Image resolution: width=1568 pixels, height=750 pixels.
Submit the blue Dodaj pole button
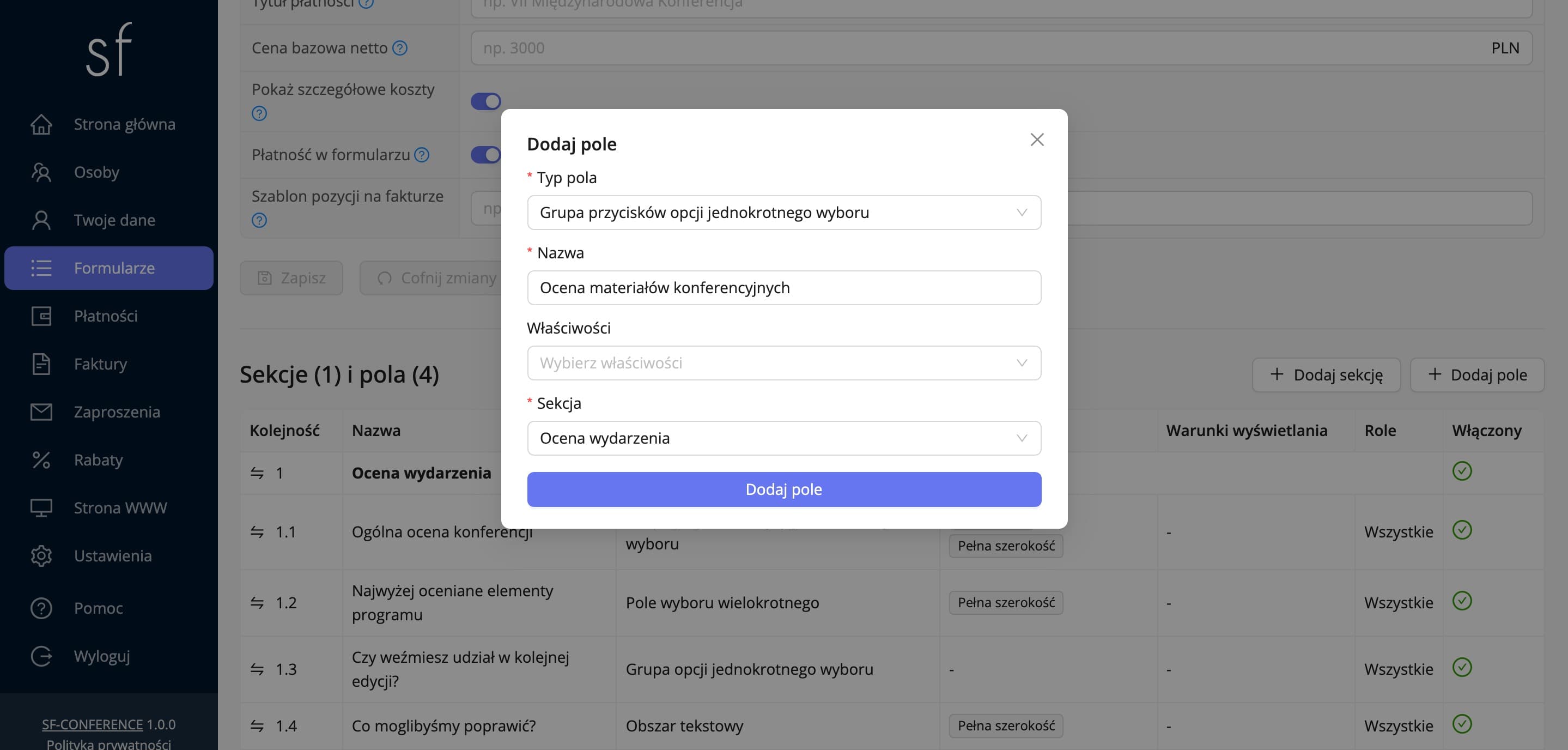click(x=784, y=489)
